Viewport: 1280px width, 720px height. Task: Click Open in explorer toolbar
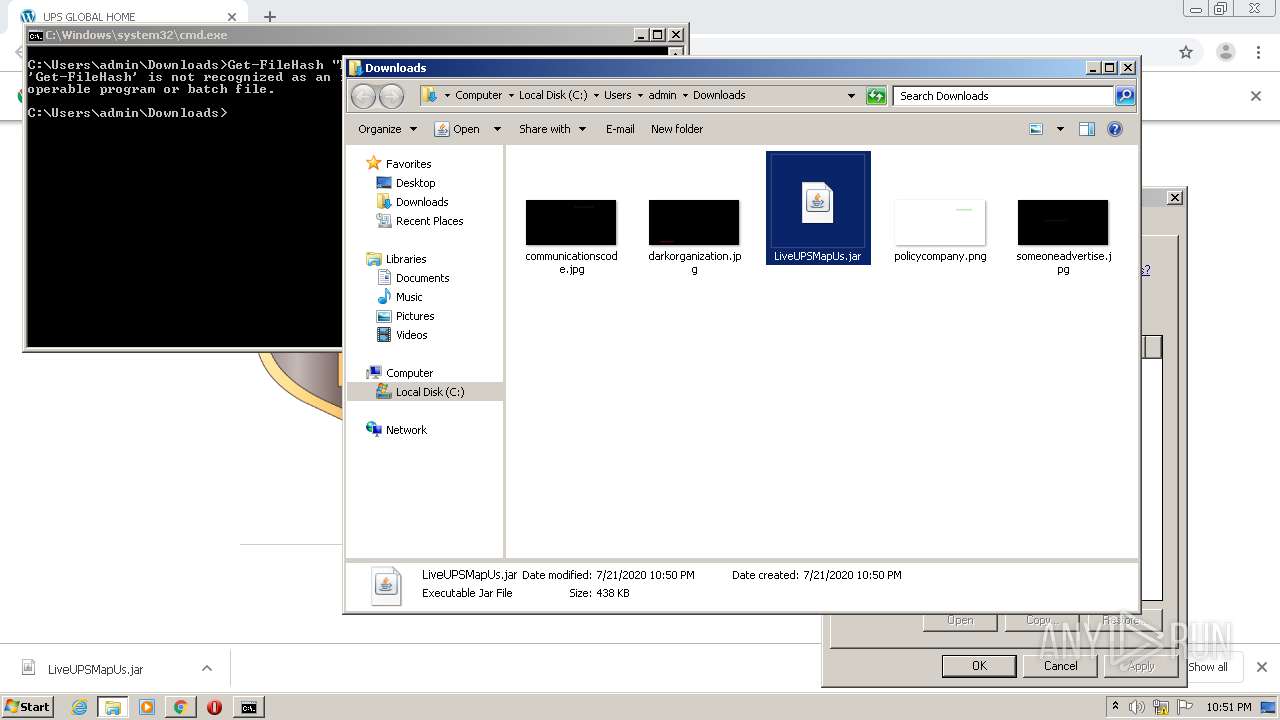[x=457, y=129]
